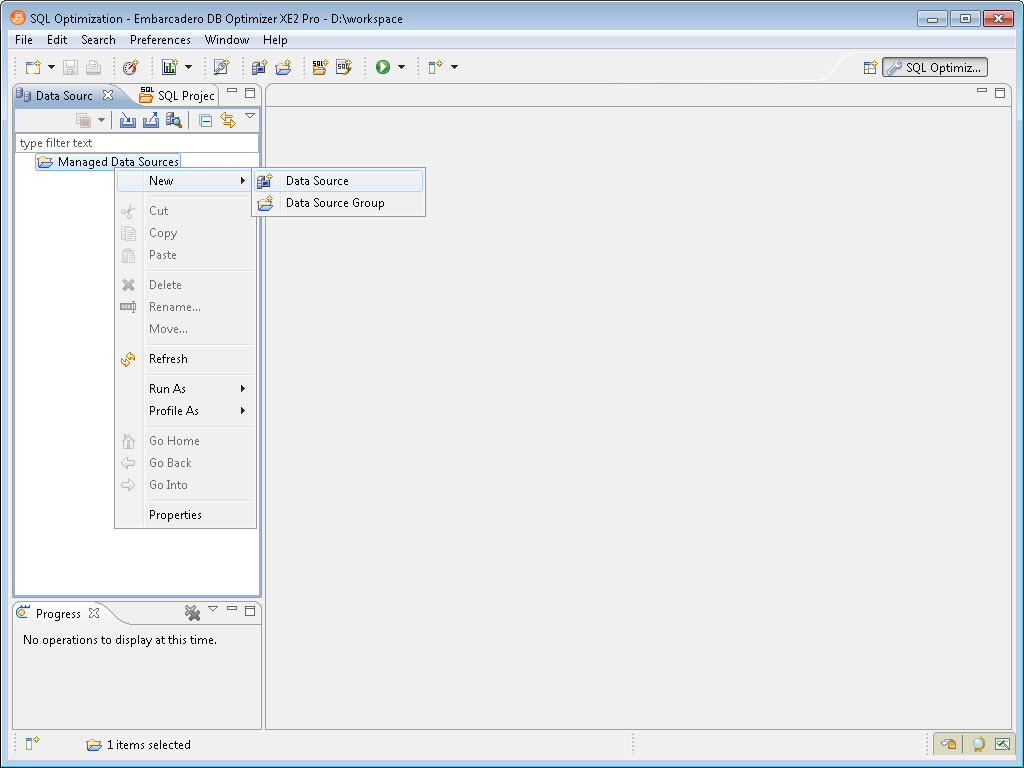Click '1 items selected' status text

click(x=149, y=744)
